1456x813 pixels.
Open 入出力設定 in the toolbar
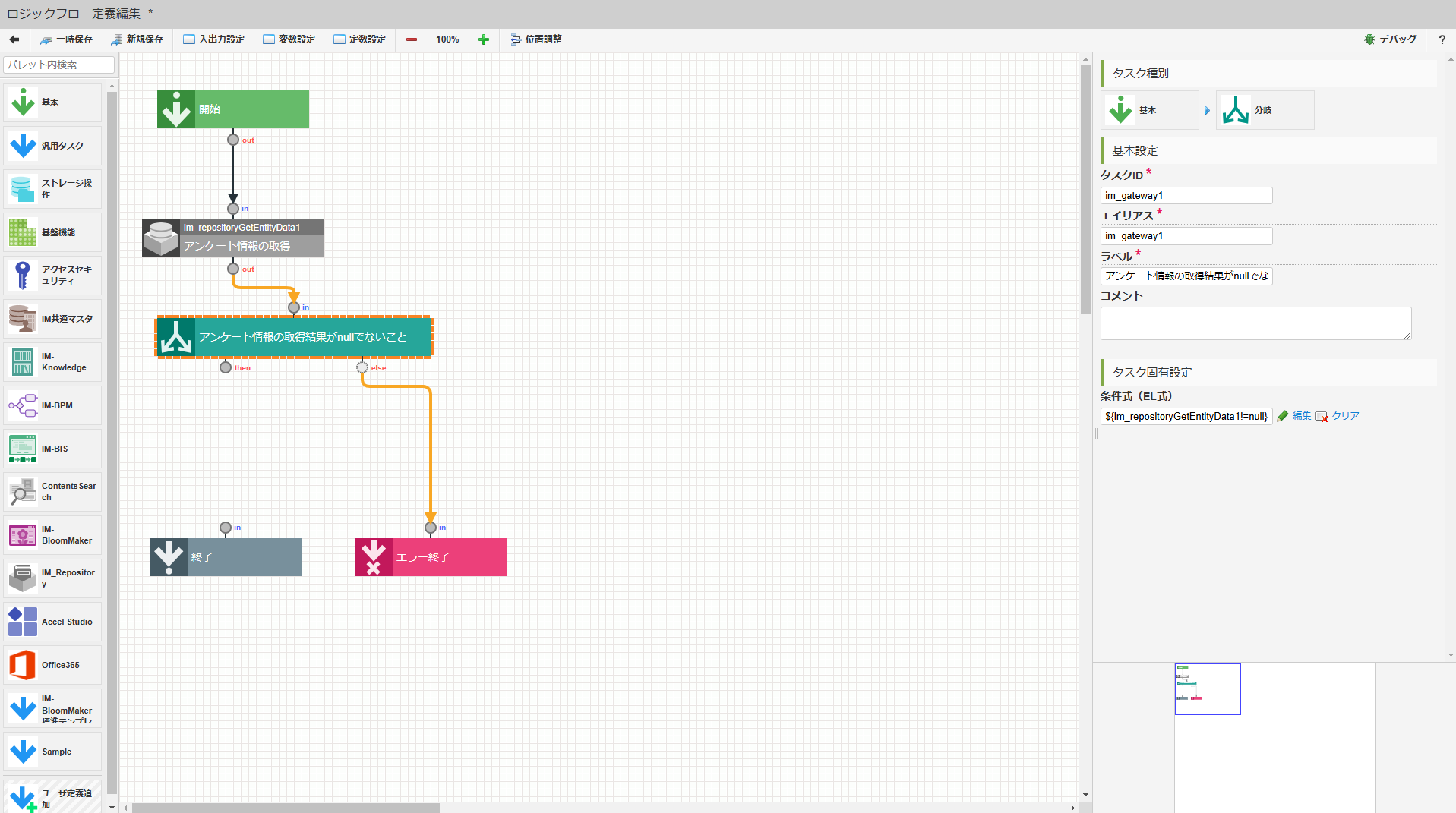tap(213, 39)
